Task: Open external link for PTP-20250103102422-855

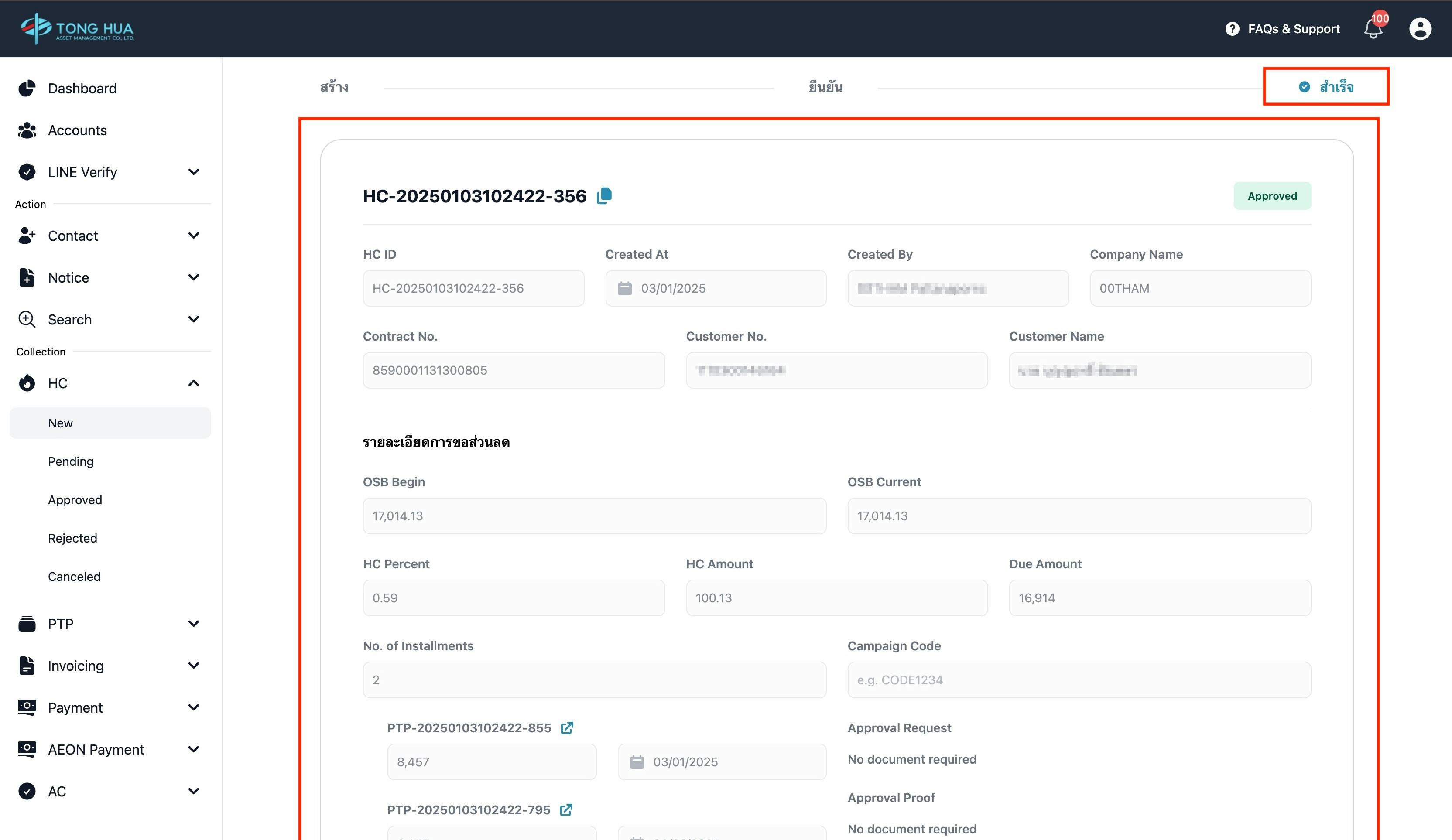Action: click(x=567, y=727)
